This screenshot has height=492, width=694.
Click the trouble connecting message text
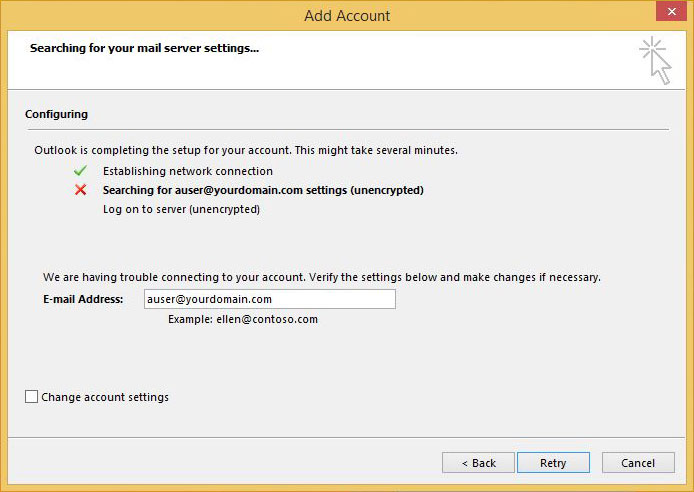click(x=322, y=277)
